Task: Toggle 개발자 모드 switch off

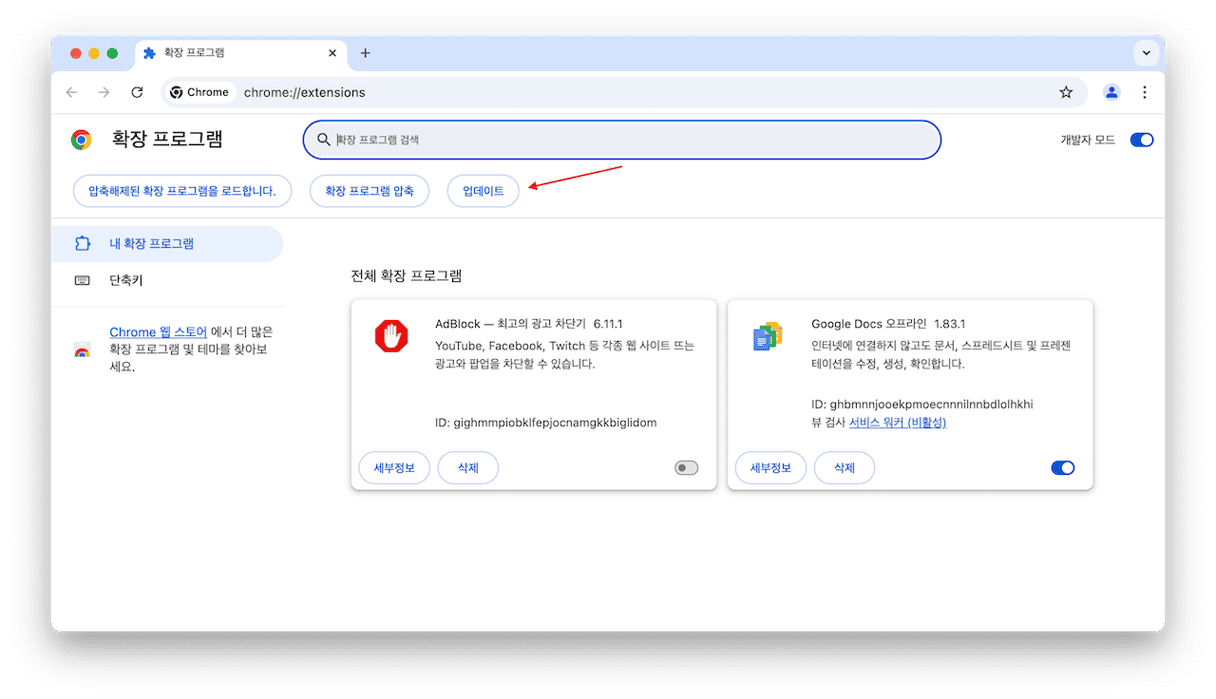Action: [1141, 140]
